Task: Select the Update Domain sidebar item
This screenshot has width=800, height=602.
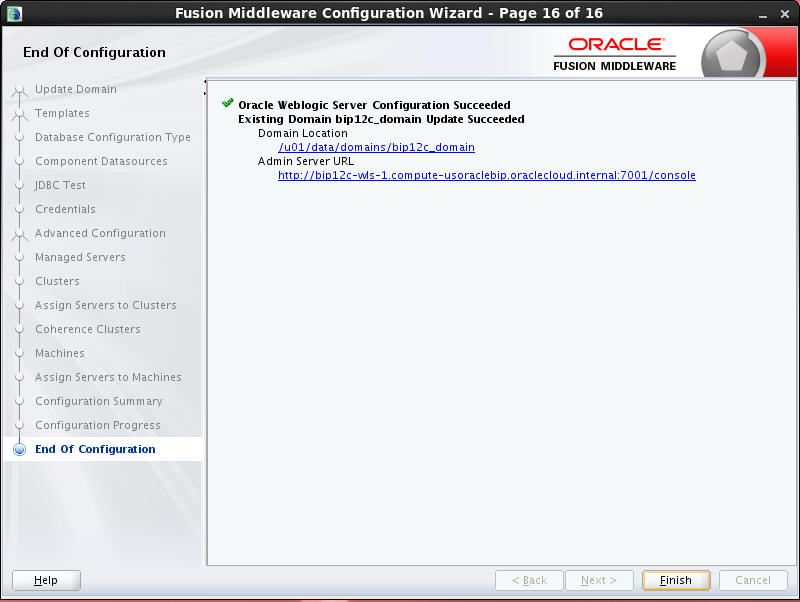Action: (78, 89)
